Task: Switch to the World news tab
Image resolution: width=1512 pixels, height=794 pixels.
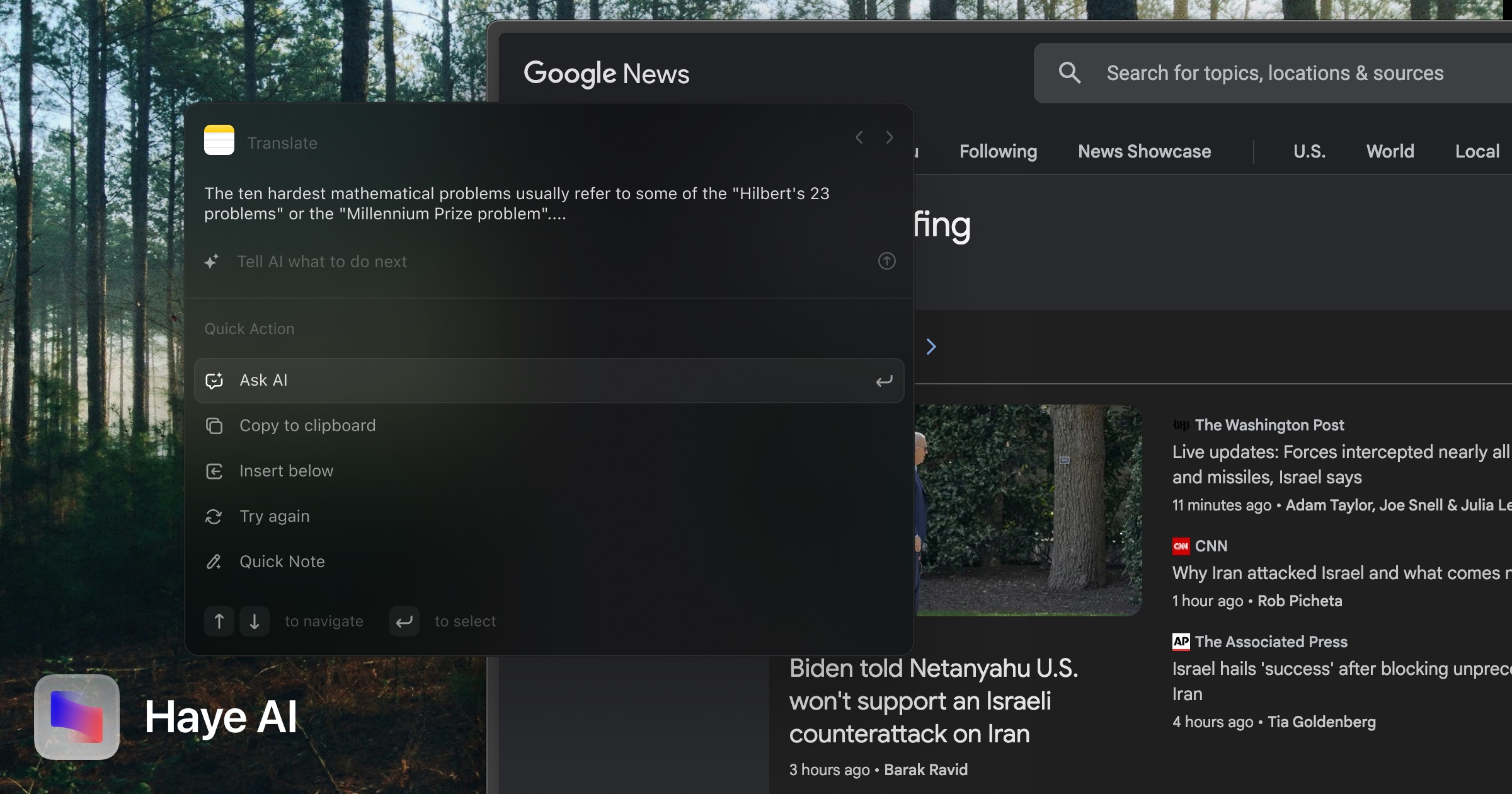Action: (1390, 151)
